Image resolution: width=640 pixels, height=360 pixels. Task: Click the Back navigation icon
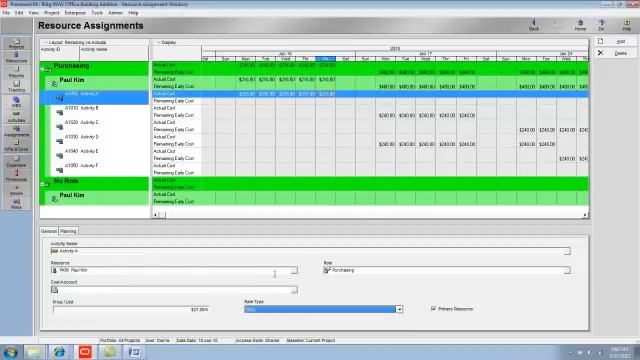tap(533, 25)
